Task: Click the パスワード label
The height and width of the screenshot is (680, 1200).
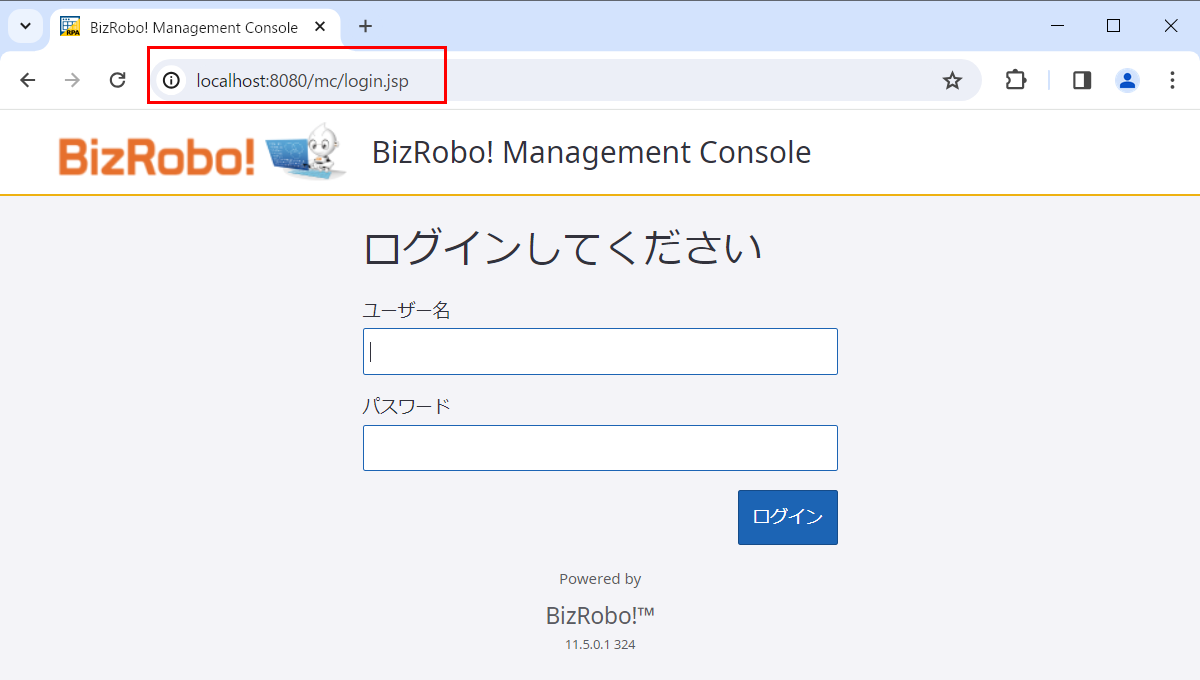Action: tap(406, 406)
